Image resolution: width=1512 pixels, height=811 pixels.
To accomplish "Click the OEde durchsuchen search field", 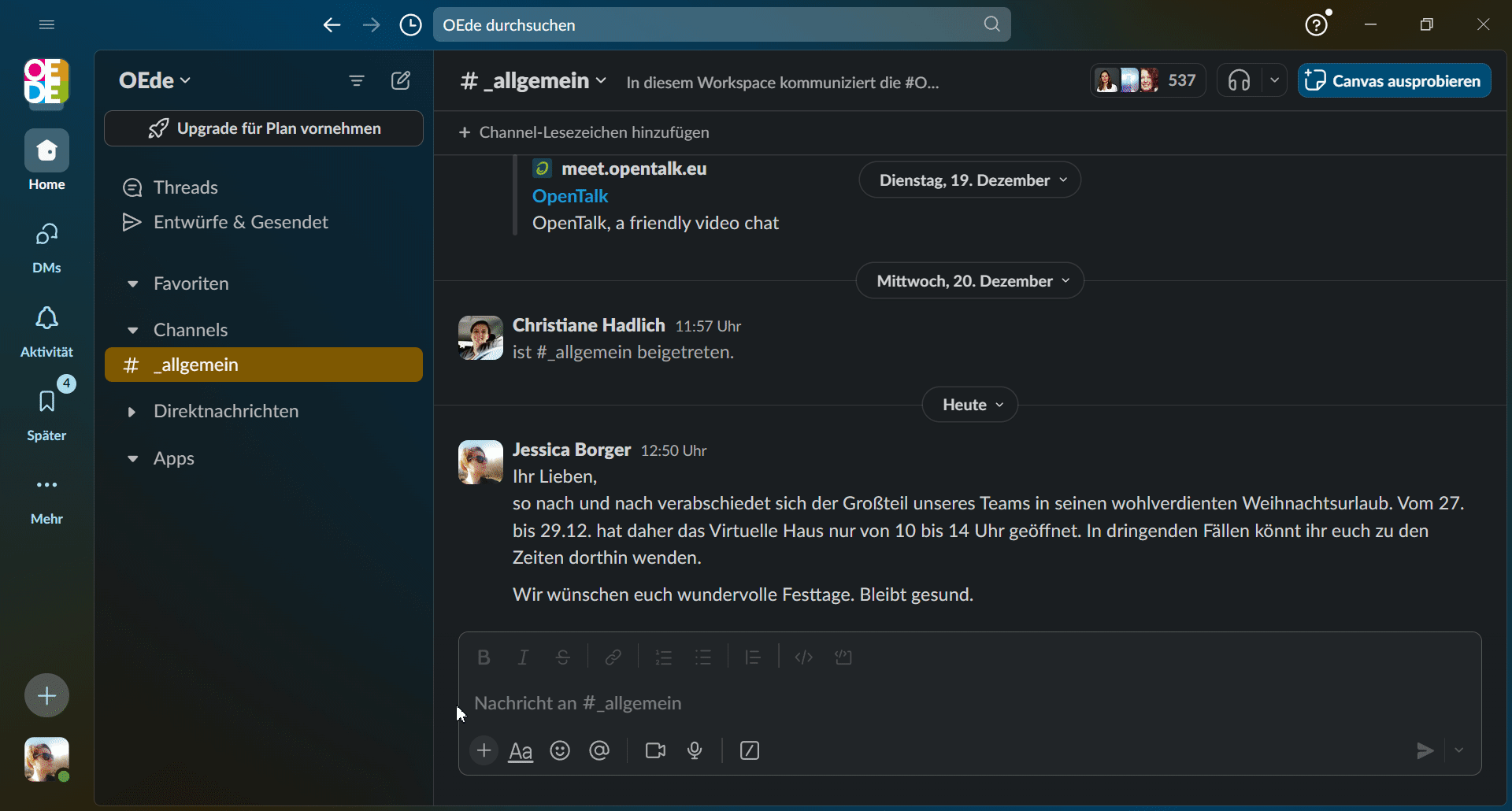I will coord(709,25).
